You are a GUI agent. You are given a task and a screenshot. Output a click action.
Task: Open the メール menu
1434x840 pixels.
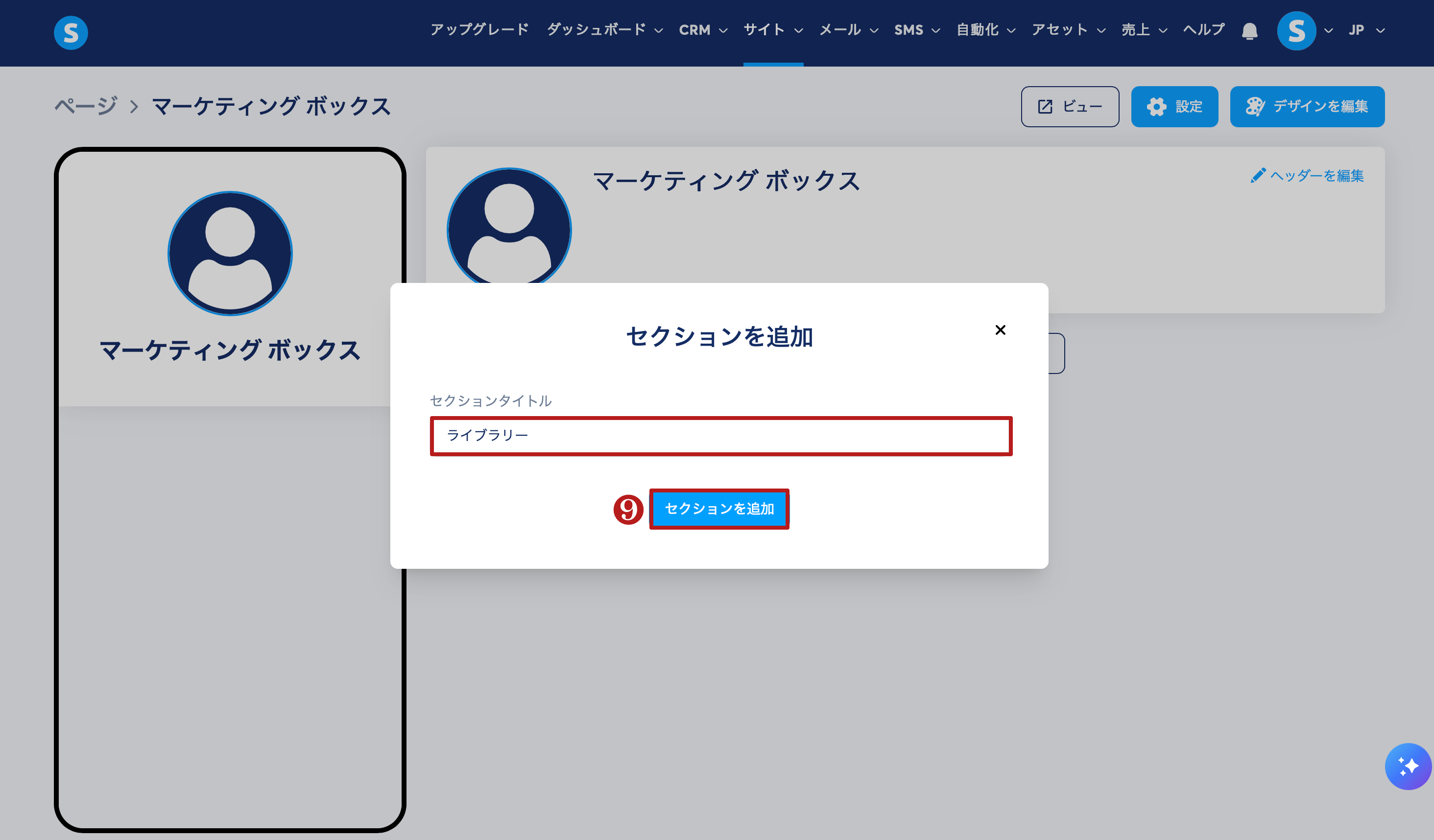click(848, 29)
